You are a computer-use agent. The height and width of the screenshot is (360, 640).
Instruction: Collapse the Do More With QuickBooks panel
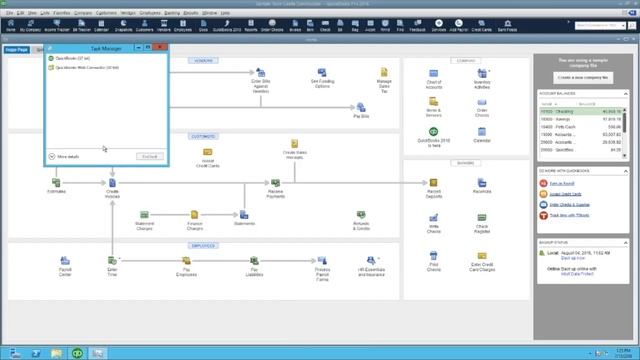coord(625,171)
